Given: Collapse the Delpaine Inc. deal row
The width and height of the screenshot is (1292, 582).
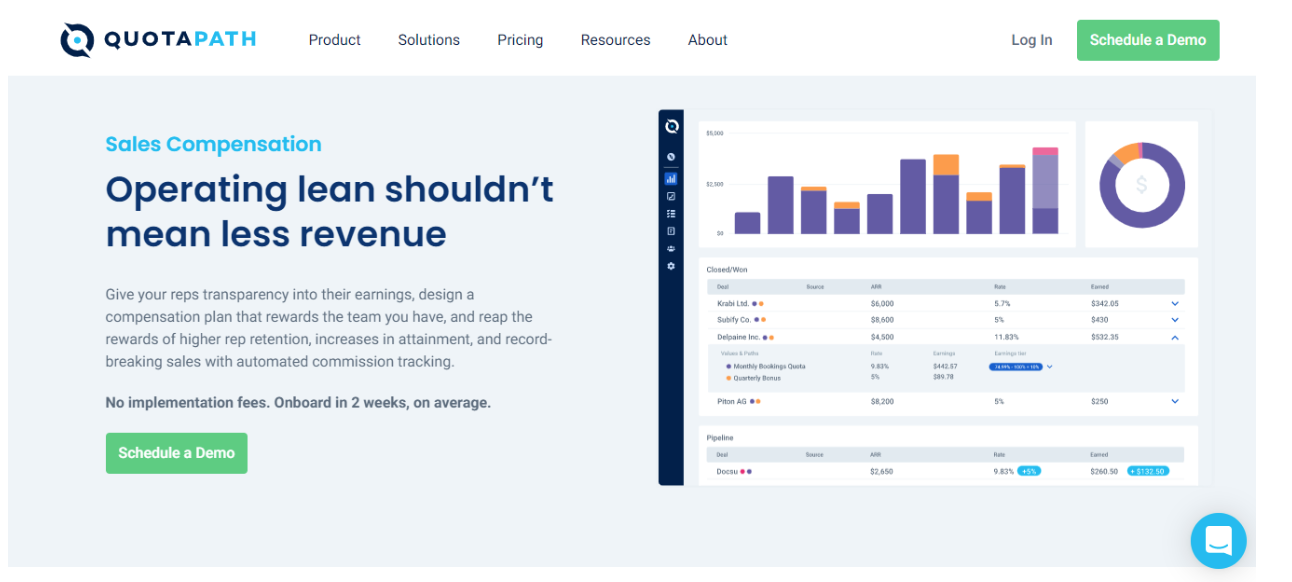Looking at the screenshot, I should (1175, 337).
